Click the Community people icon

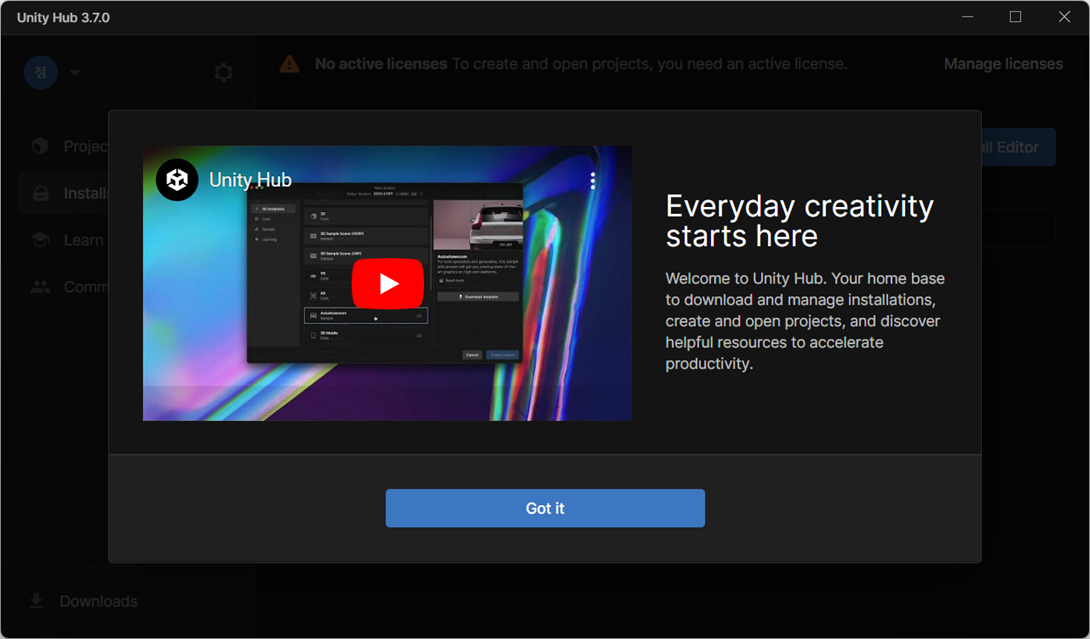pyautogui.click(x=40, y=286)
